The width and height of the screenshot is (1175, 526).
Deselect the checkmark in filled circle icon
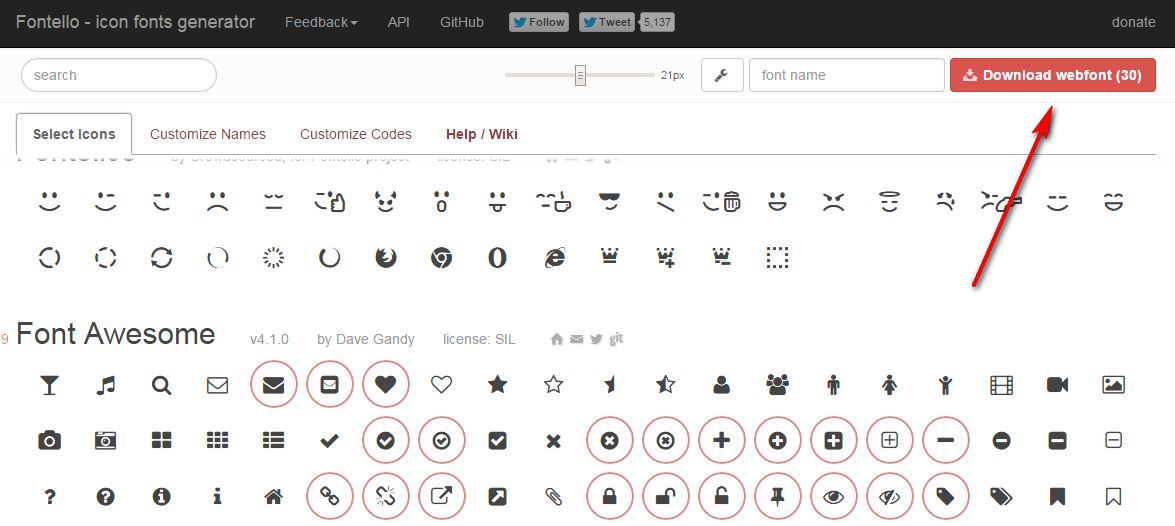385,441
